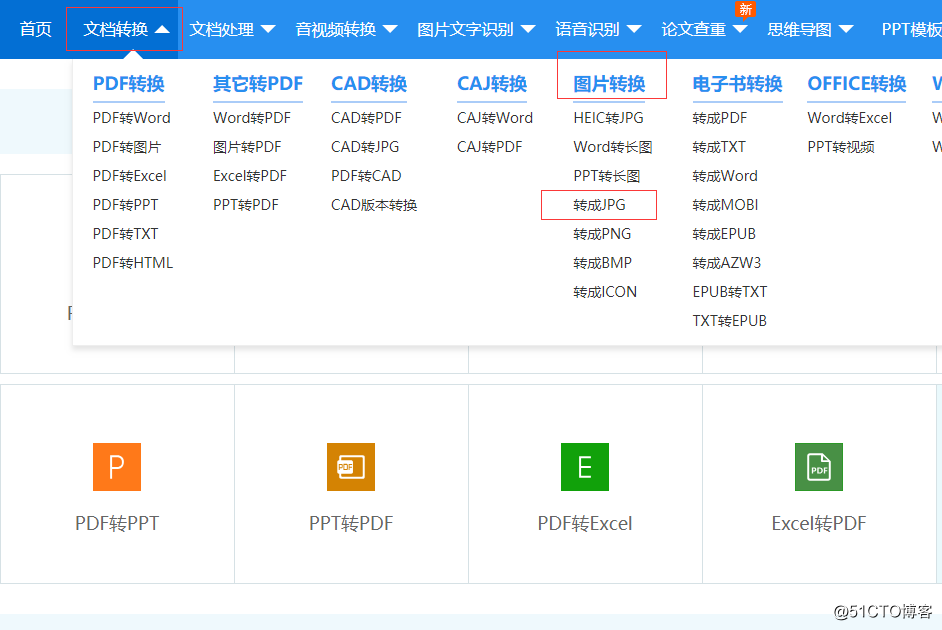Choose CAD版本转换 option

[374, 205]
